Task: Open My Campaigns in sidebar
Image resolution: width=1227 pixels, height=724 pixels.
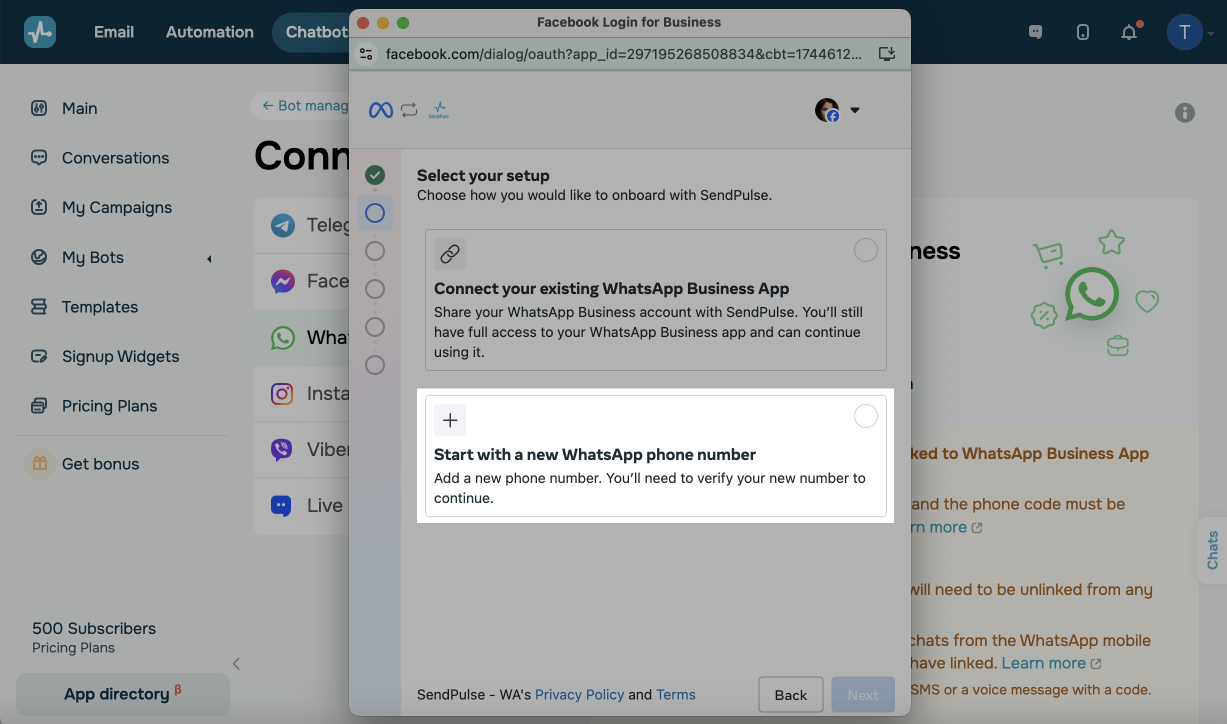Action: pyautogui.click(x=117, y=207)
